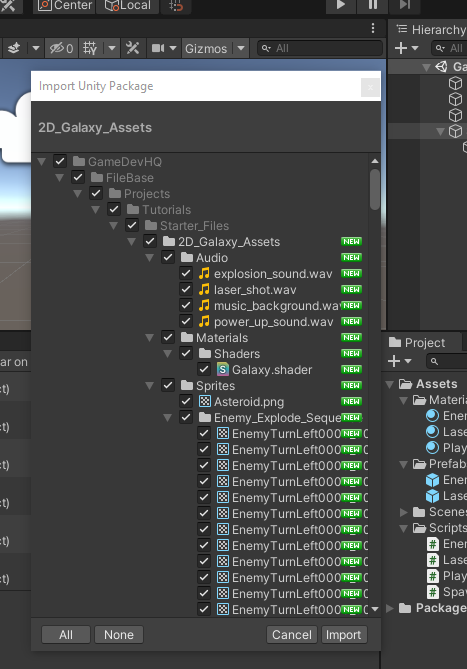
Task: Uncheck the FileBase folder checkbox
Action: pos(78,177)
